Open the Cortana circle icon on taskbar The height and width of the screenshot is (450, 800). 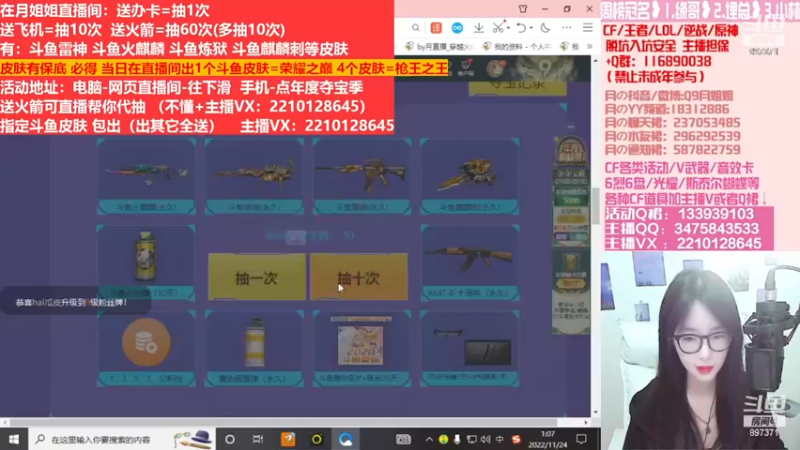point(230,439)
